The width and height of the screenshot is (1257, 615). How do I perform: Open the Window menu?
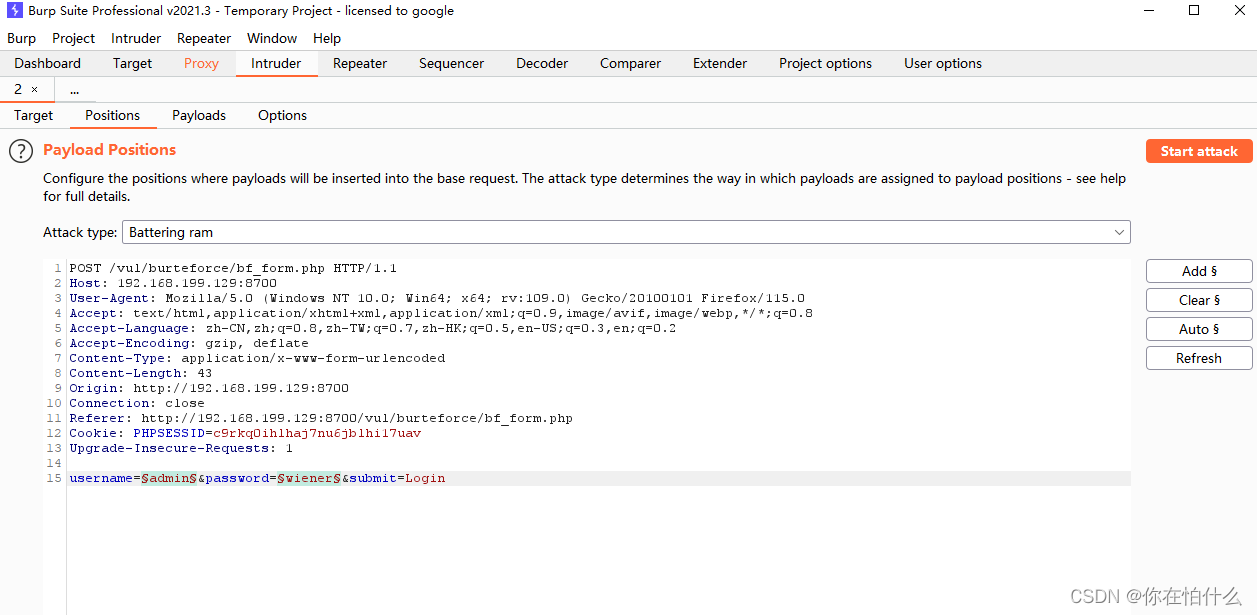click(272, 38)
